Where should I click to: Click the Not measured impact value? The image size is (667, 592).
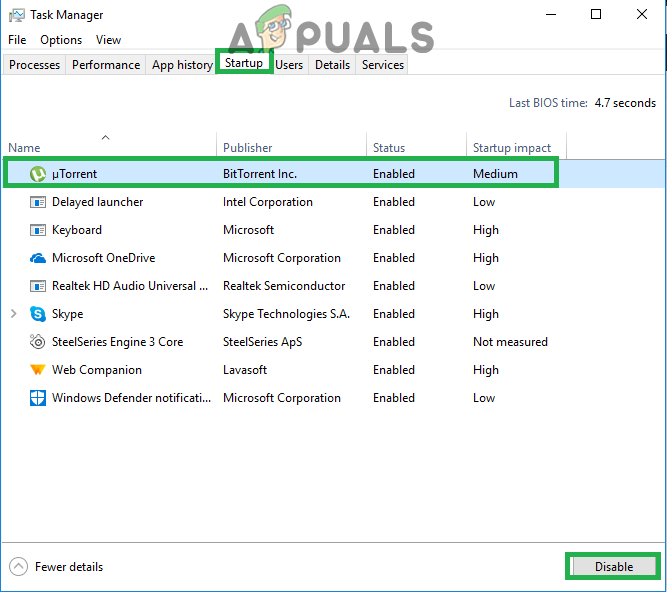tap(510, 342)
